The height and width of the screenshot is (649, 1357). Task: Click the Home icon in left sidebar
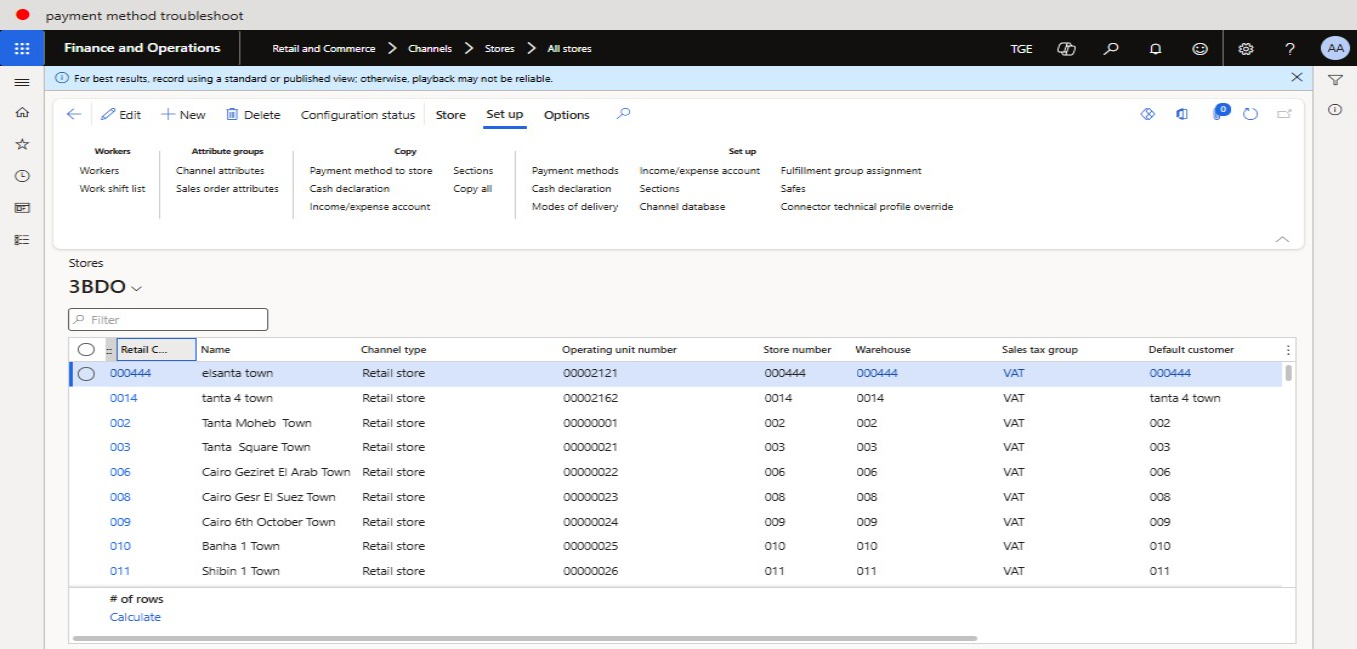click(22, 113)
